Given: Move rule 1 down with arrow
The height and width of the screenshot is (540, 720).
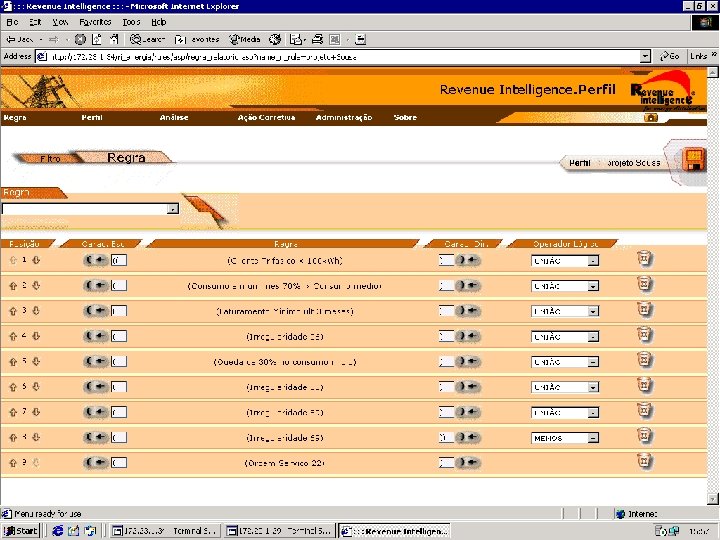Looking at the screenshot, I should (36, 260).
